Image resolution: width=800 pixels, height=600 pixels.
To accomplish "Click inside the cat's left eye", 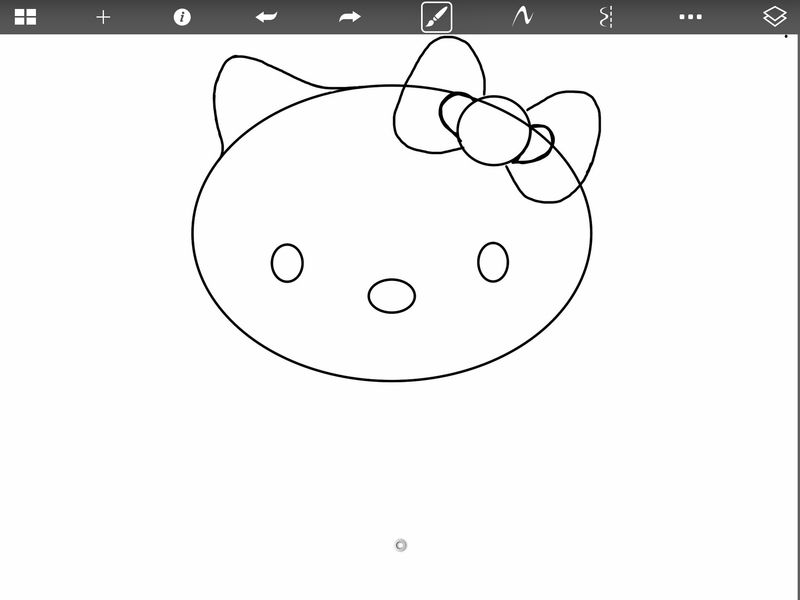I will [x=287, y=263].
